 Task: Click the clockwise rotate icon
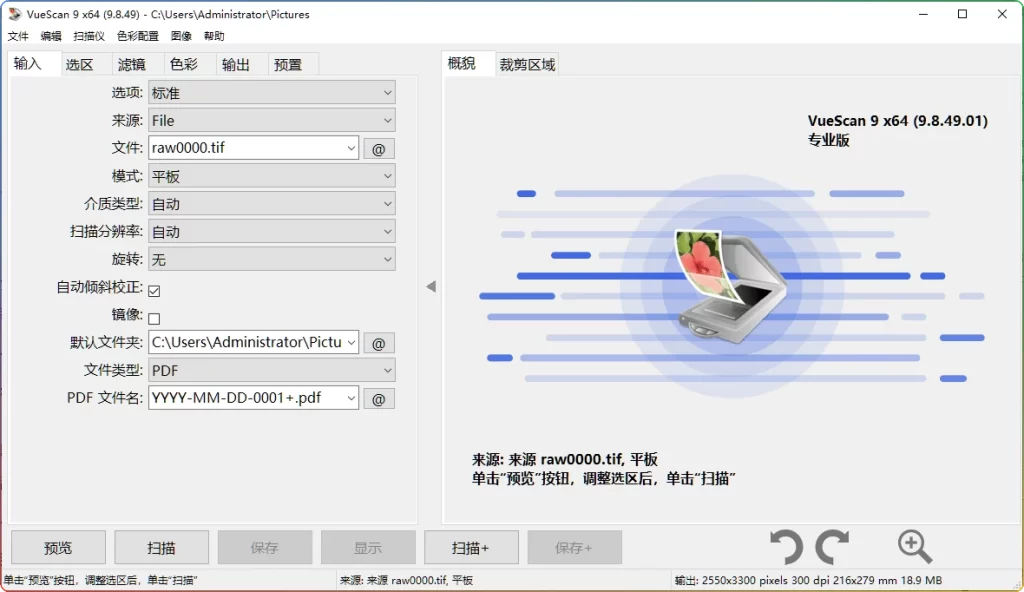pyautogui.click(x=834, y=545)
